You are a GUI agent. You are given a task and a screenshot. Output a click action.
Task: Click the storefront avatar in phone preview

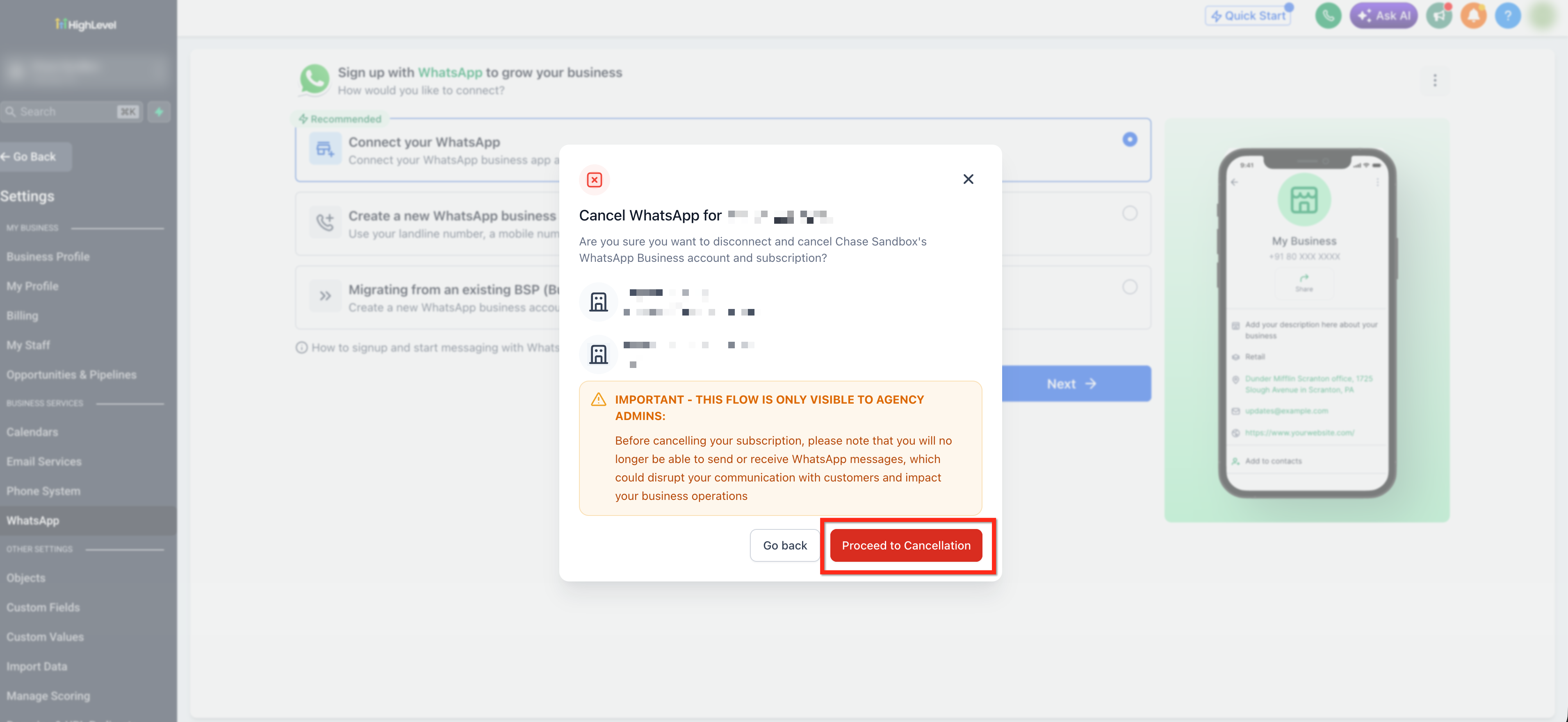1304,200
